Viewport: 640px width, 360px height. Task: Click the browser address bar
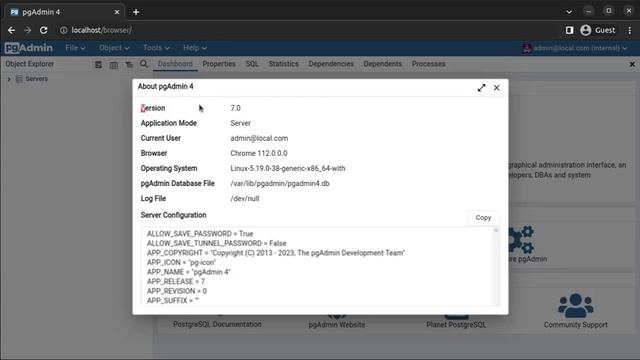click(x=306, y=30)
